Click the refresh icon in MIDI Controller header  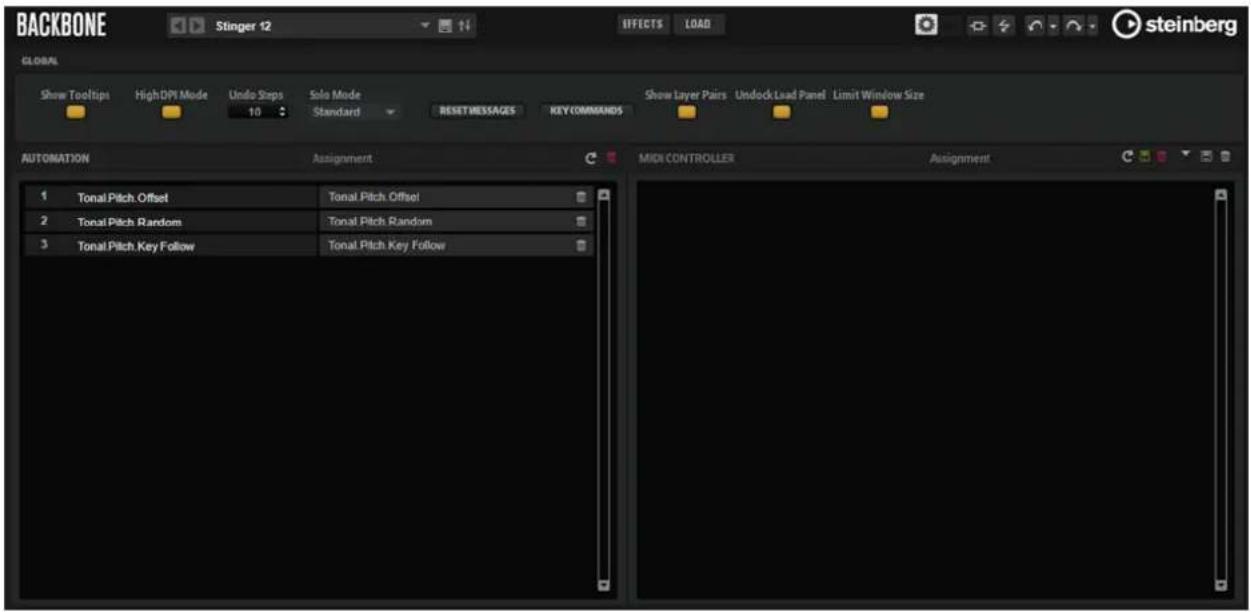click(1128, 157)
